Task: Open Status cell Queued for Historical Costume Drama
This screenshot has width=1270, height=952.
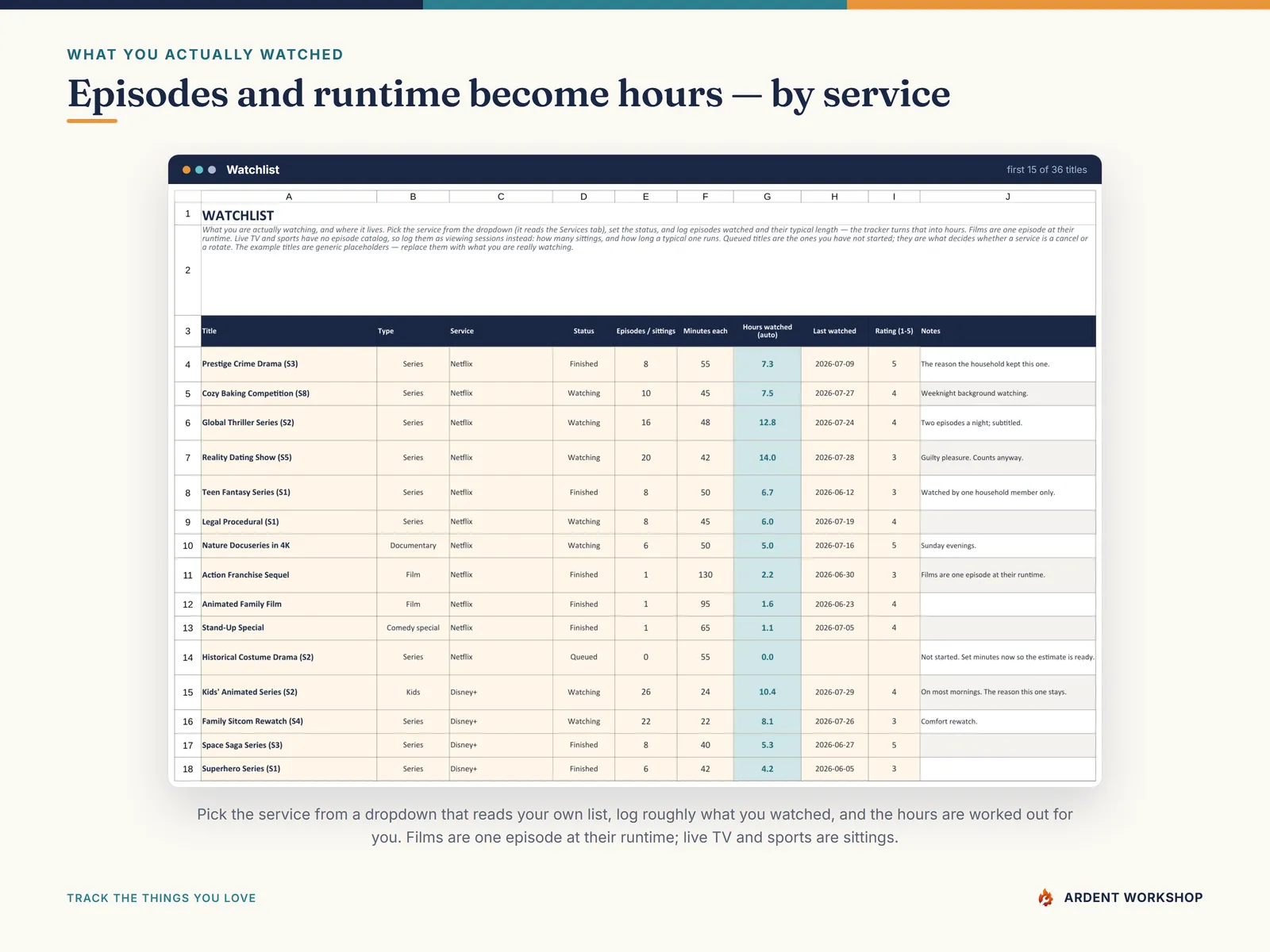Action: [583, 657]
